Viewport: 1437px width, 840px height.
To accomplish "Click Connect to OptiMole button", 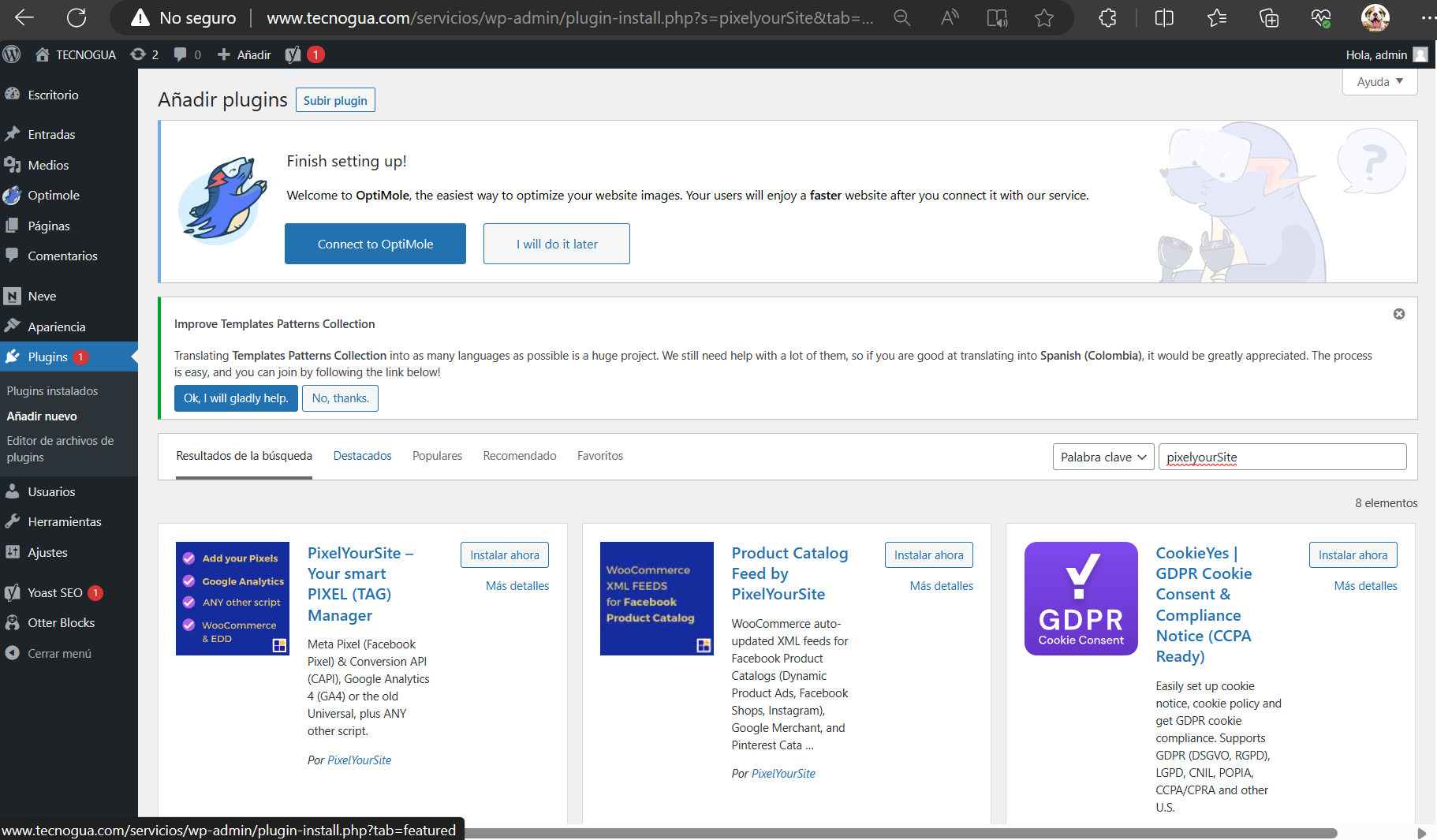I will [375, 244].
